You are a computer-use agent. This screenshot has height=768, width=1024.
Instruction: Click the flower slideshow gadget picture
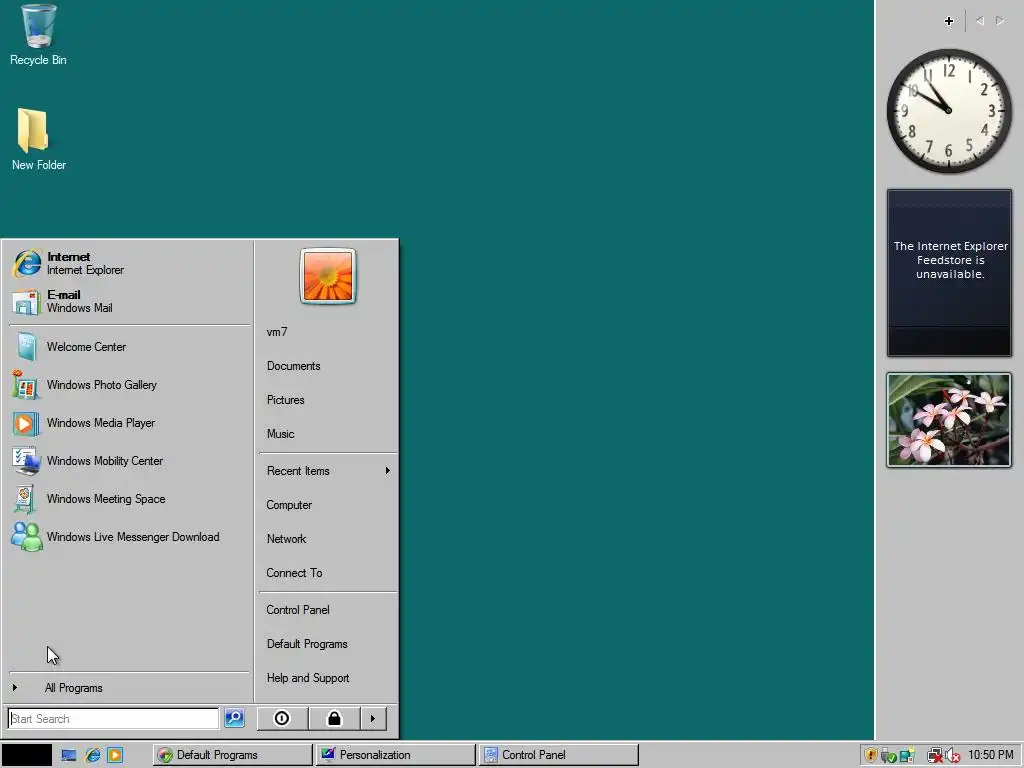pos(949,420)
